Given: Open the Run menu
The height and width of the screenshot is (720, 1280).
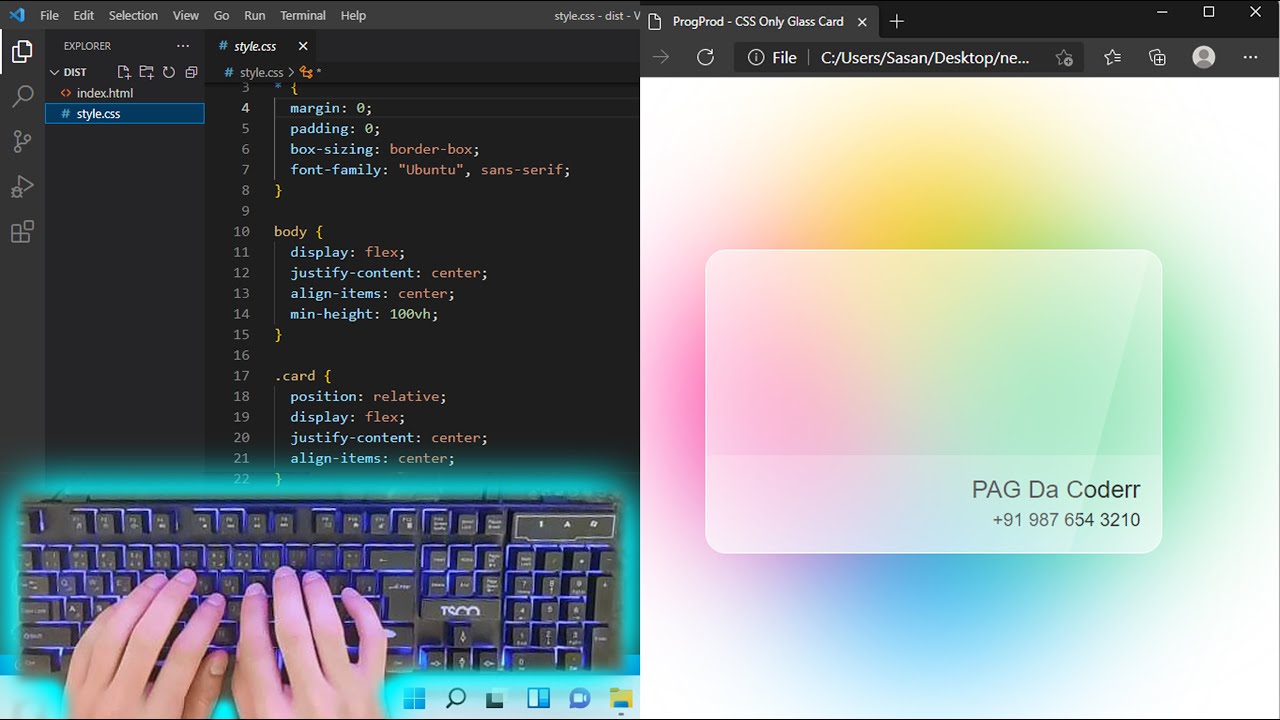Looking at the screenshot, I should tap(255, 15).
